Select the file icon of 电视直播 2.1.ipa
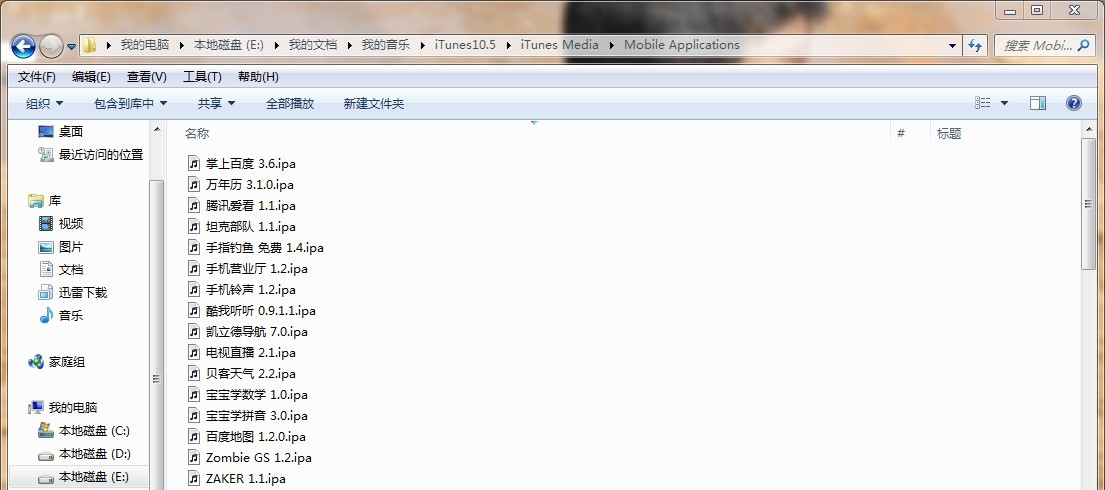The height and width of the screenshot is (490, 1105). tap(194, 352)
